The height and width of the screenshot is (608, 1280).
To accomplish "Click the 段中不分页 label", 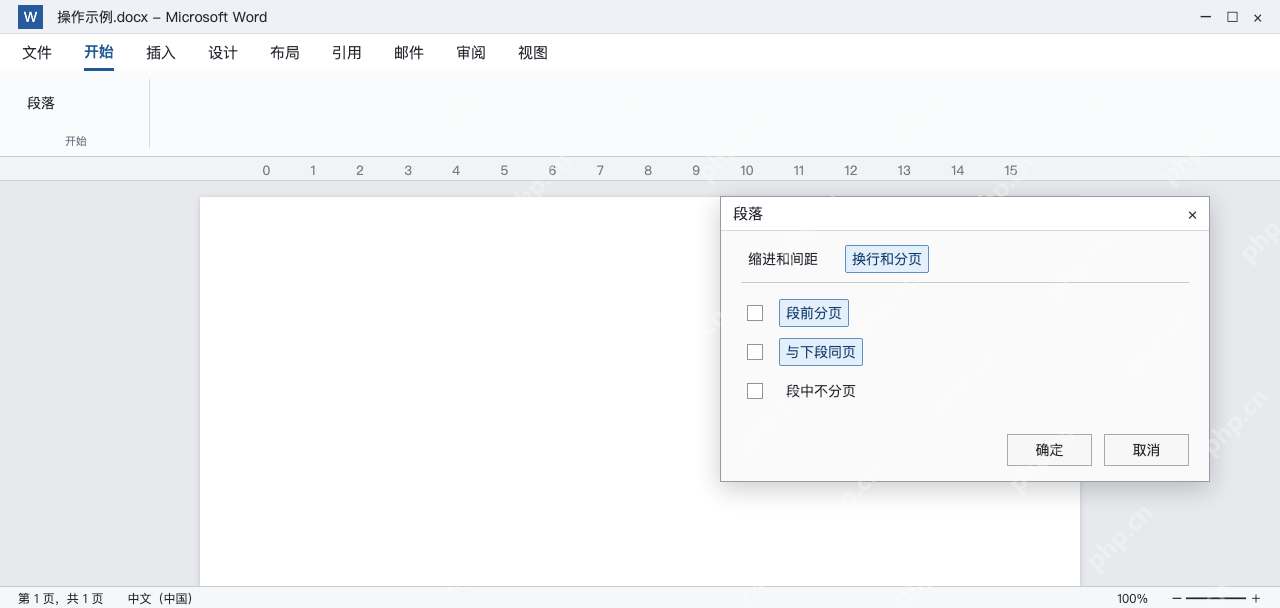I will [821, 391].
